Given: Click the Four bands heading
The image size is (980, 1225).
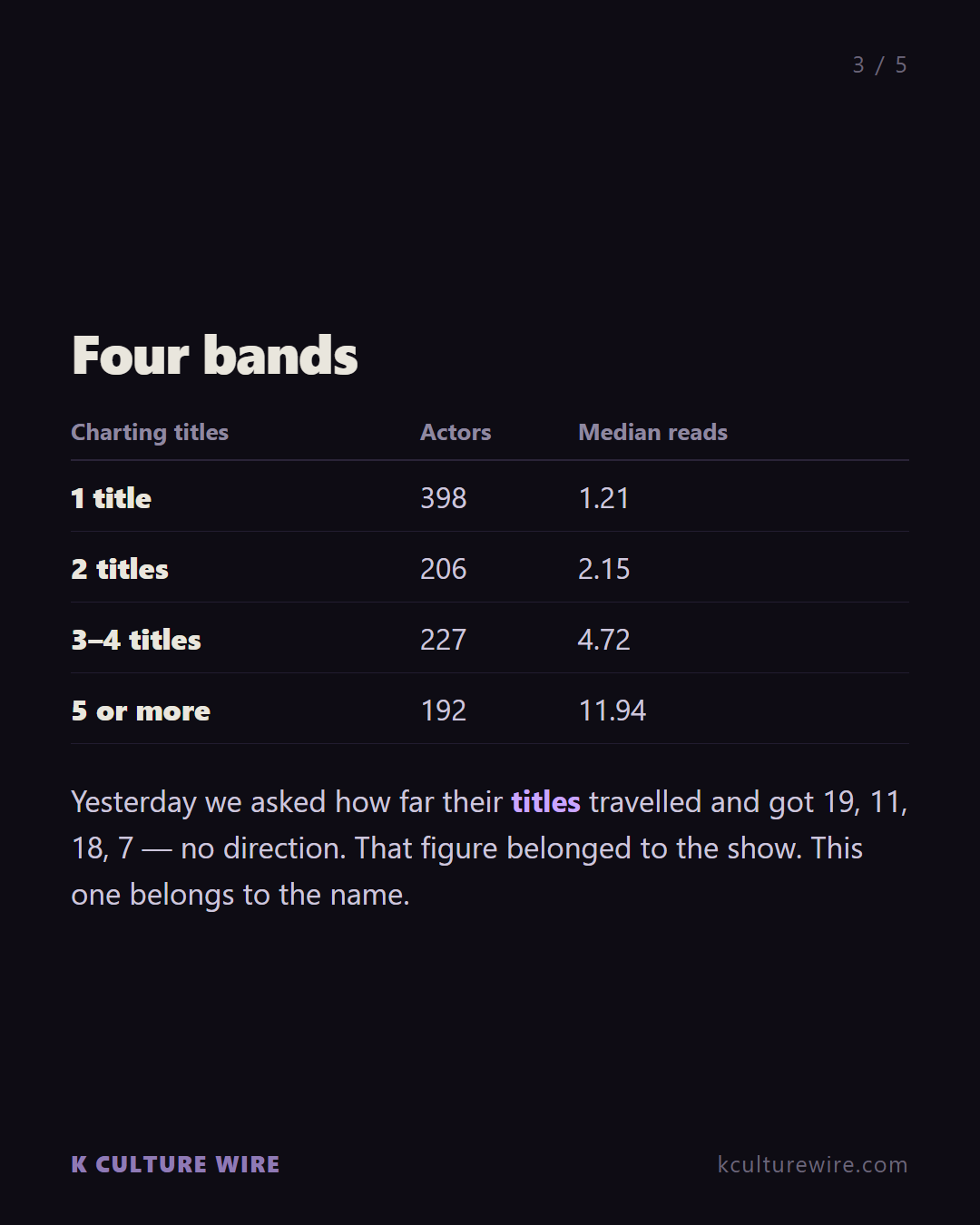Looking at the screenshot, I should click(215, 355).
